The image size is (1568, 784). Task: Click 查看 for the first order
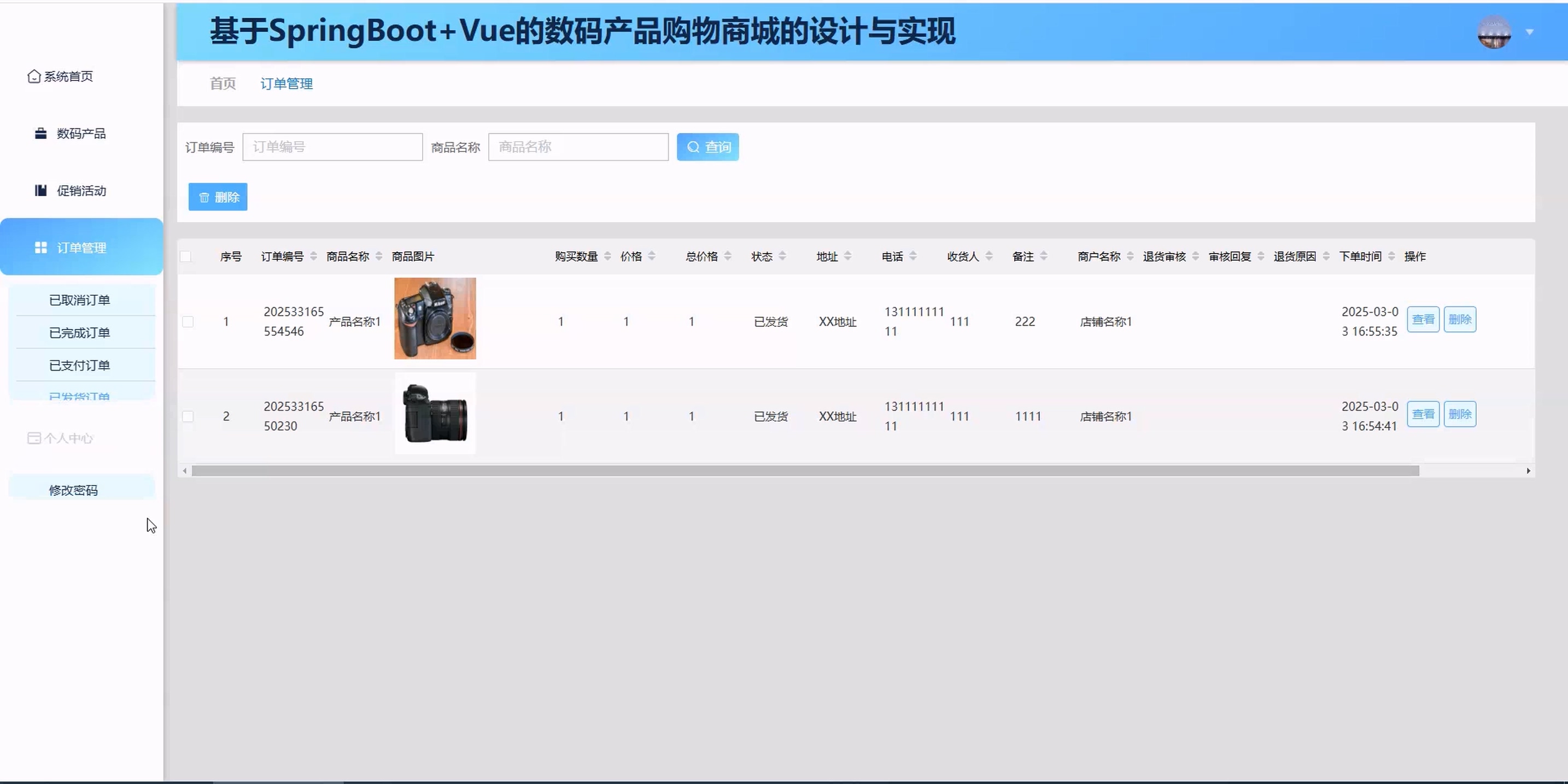coord(1423,319)
